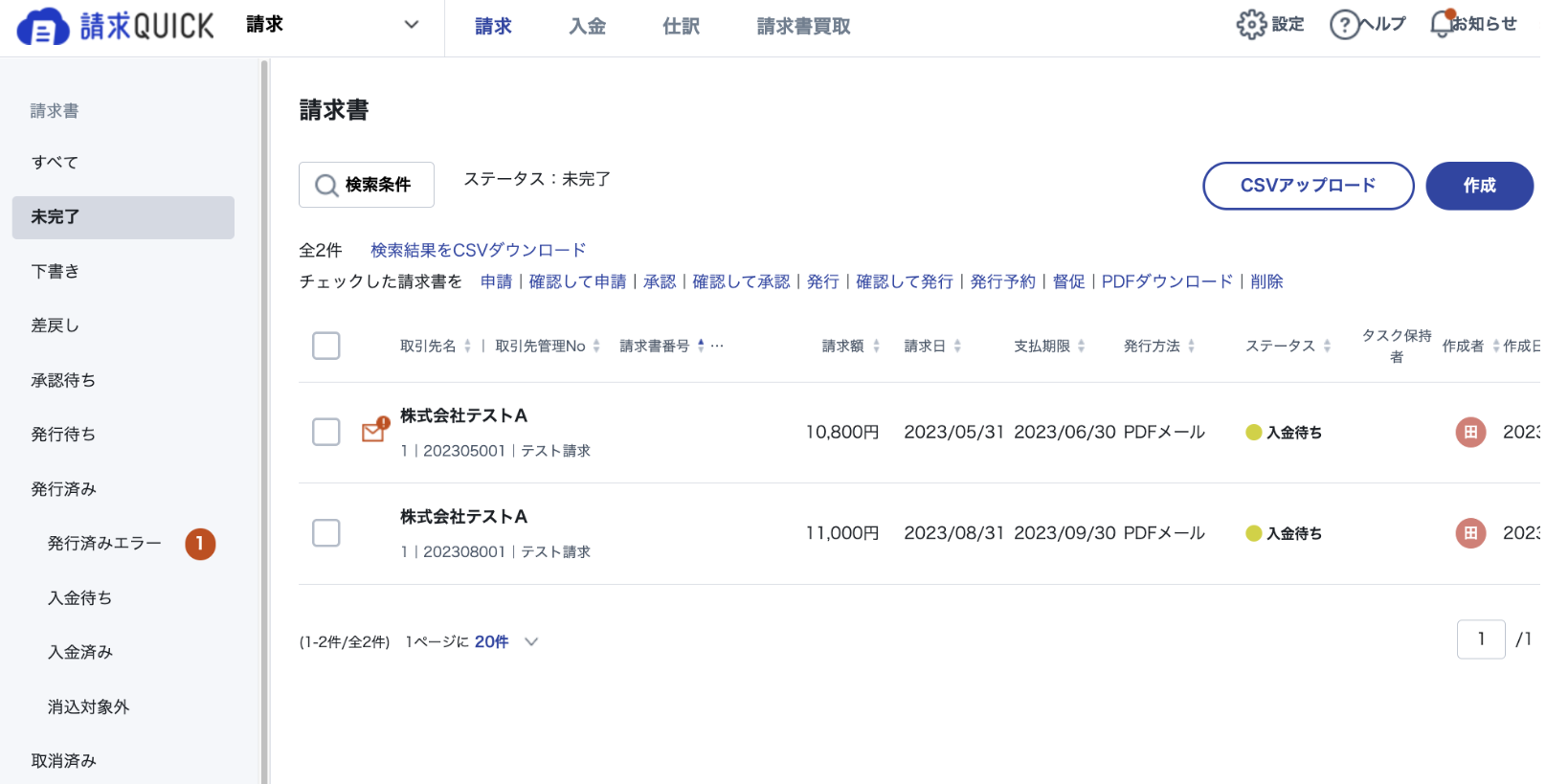Sort by 作成者 column arrows
The height and width of the screenshot is (784, 1546).
coord(1495,346)
